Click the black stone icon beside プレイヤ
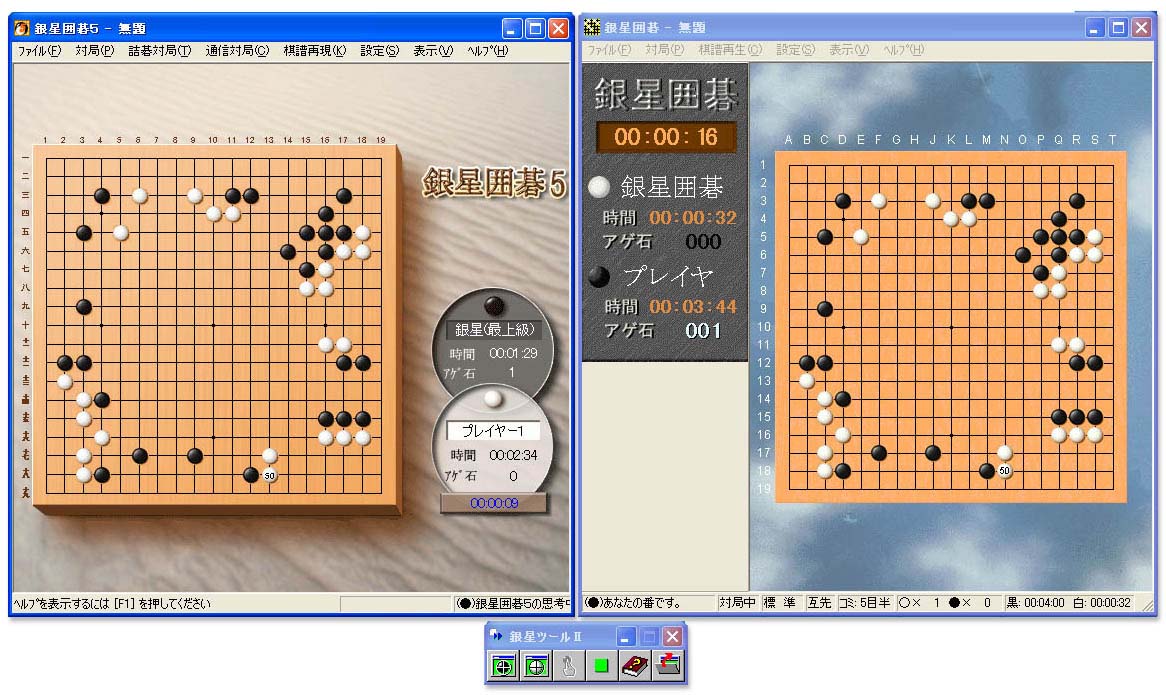Viewport: 1166px width, 695px height. click(599, 277)
